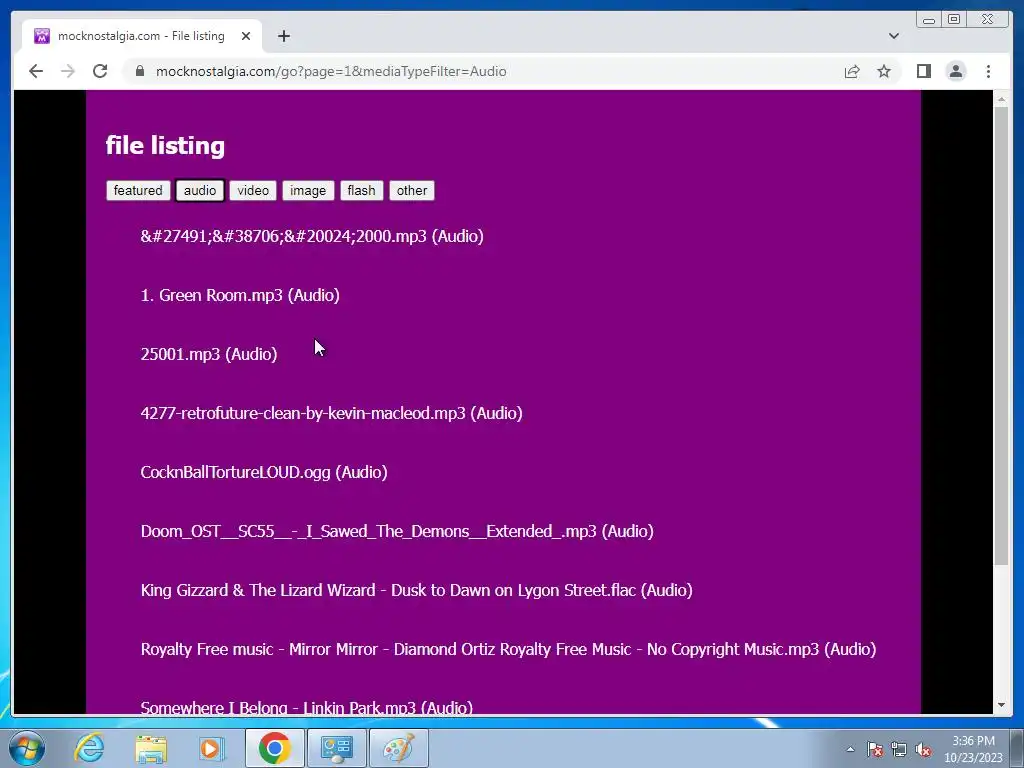The image size is (1024, 768).
Task: Filter by other files
Action: pos(411,191)
